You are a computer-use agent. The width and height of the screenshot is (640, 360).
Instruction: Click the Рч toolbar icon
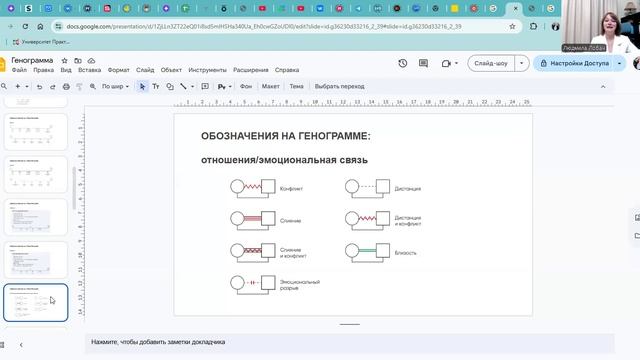click(222, 87)
